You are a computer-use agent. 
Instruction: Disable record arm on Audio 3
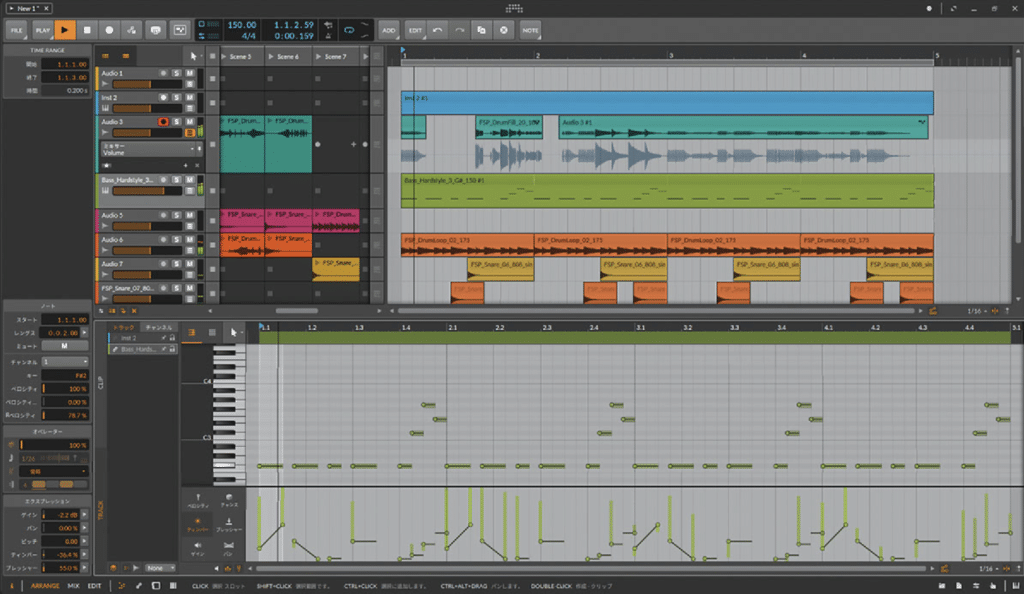pyautogui.click(x=163, y=121)
